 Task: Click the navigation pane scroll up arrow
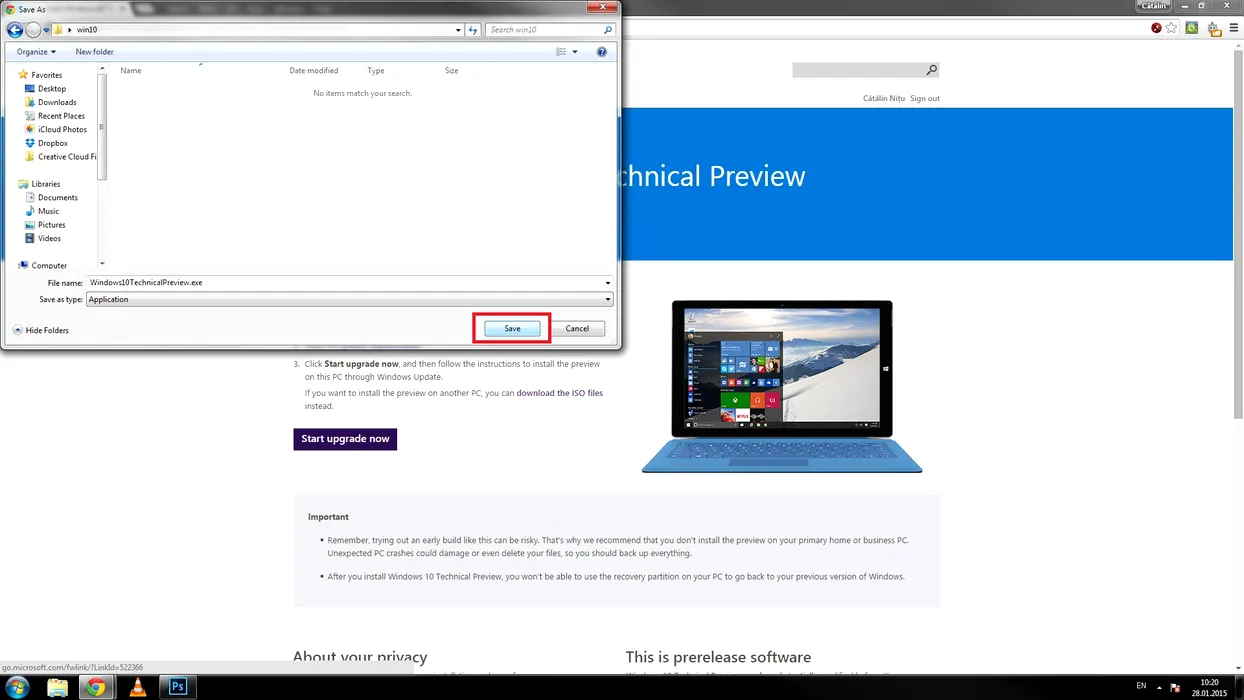[102, 69]
